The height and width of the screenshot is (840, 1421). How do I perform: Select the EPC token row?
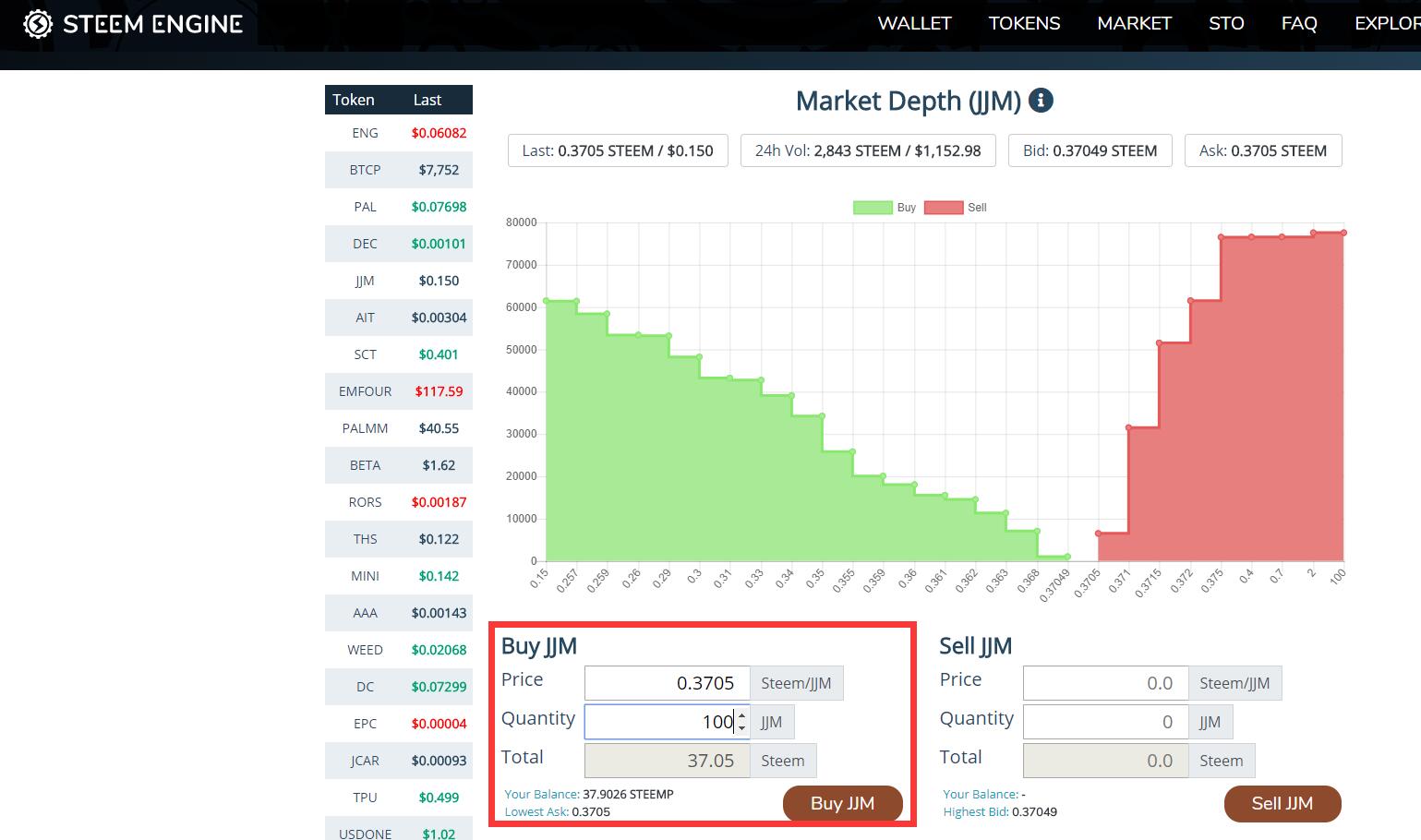(x=399, y=724)
